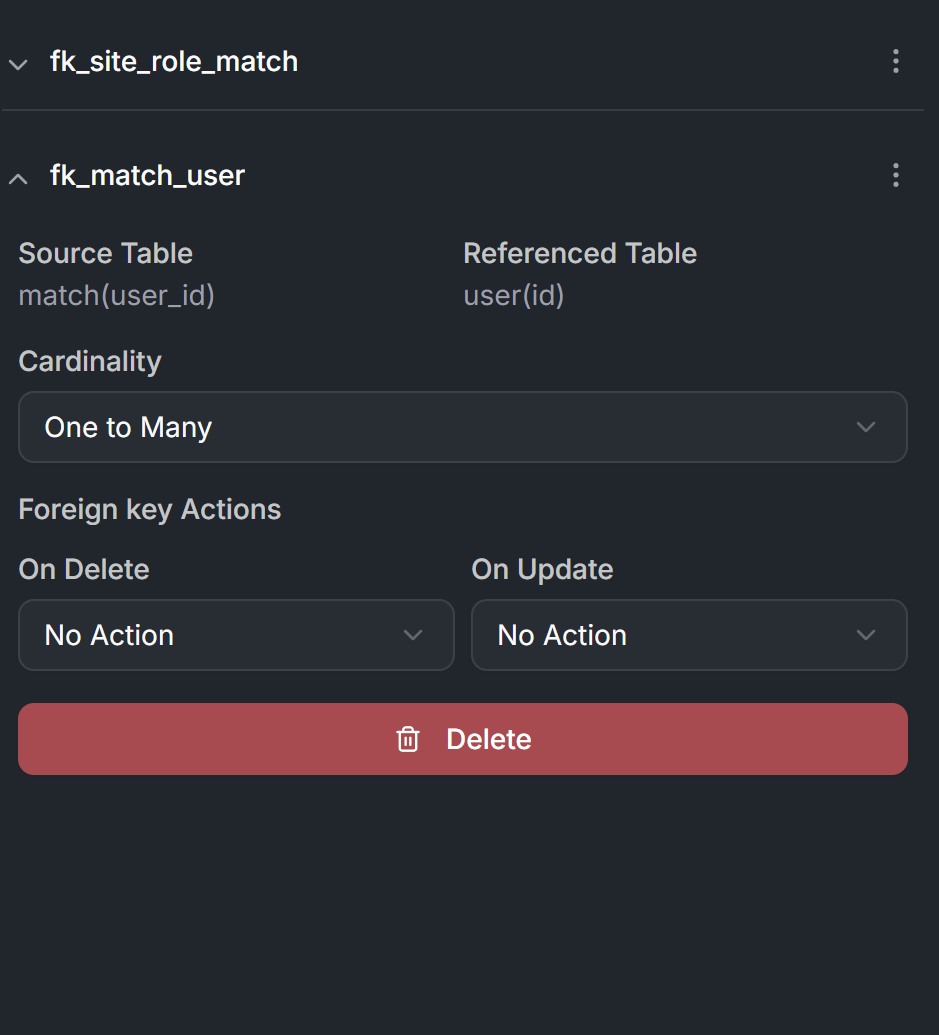Click the Cardinality dropdown arrow icon

coord(866,427)
